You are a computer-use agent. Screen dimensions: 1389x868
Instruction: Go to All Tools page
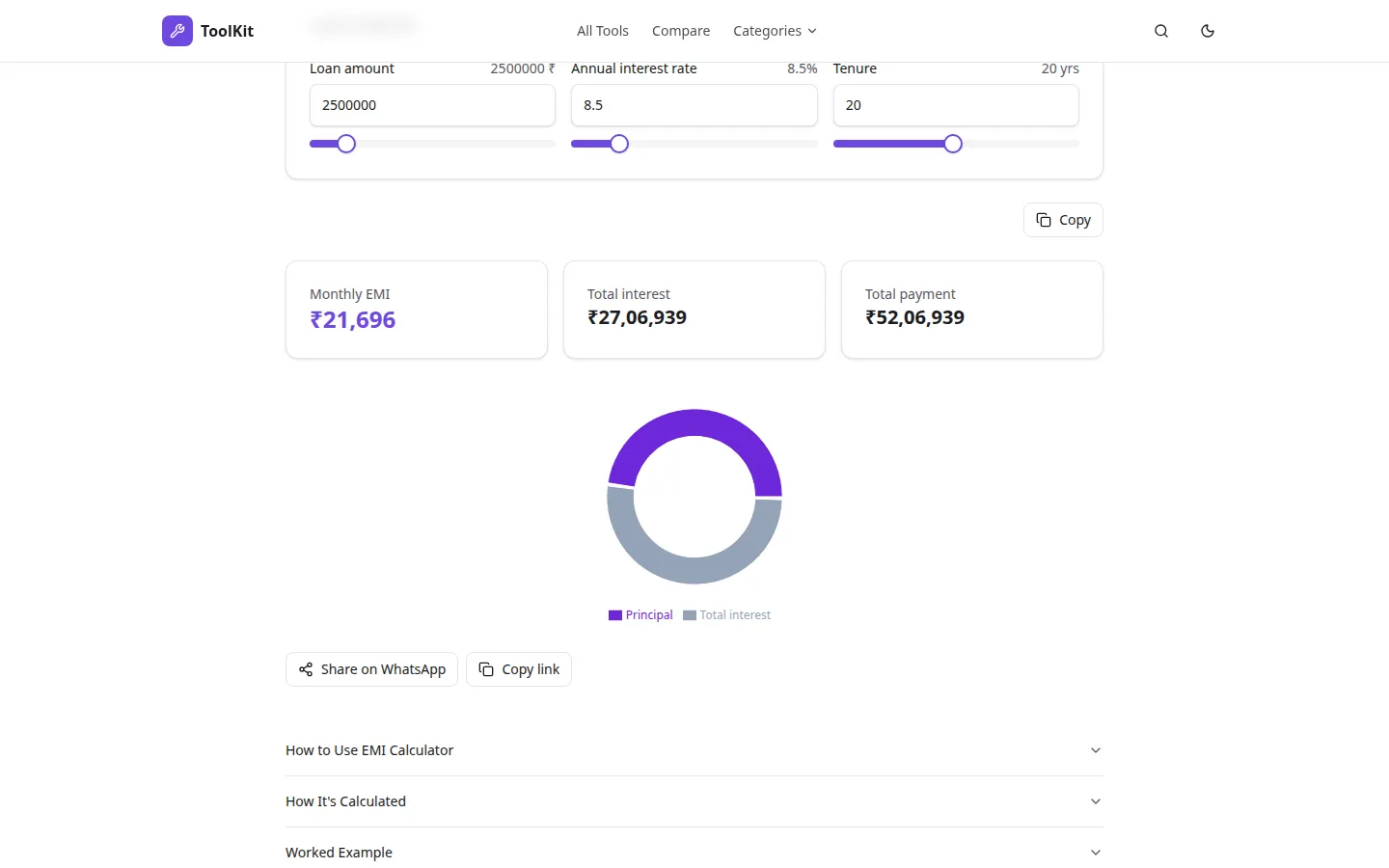pyautogui.click(x=603, y=31)
